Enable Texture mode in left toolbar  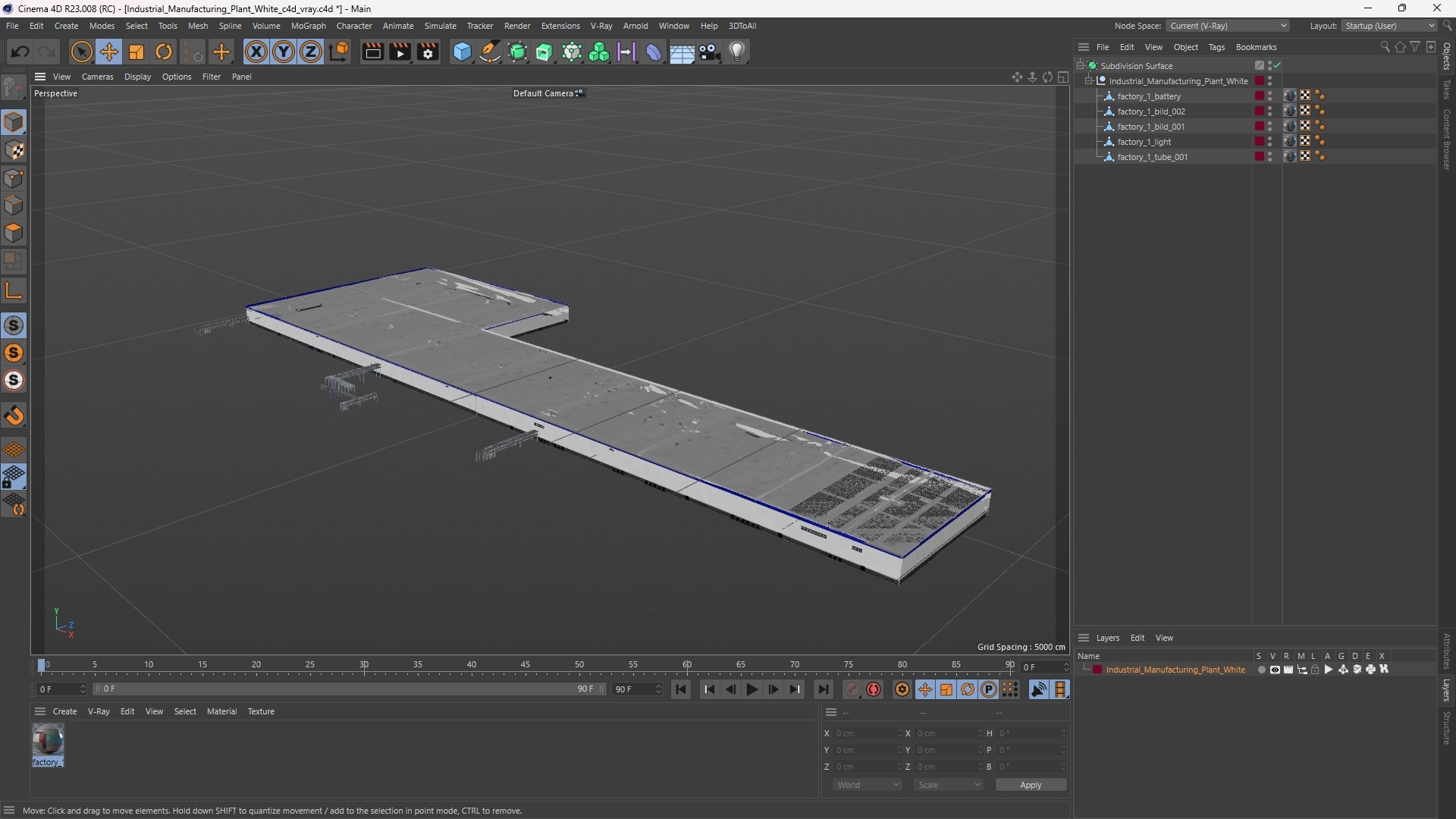(x=14, y=150)
